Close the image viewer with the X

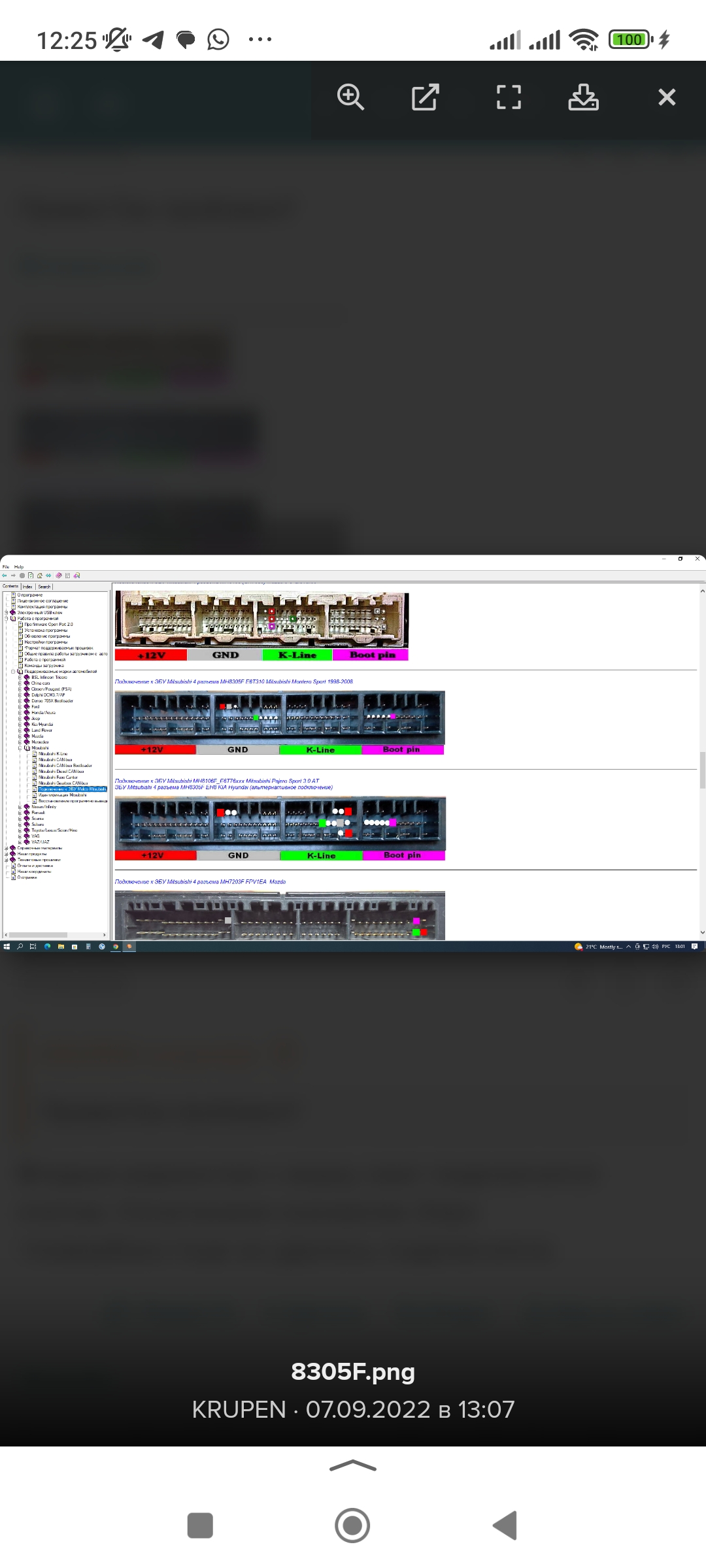[x=666, y=97]
